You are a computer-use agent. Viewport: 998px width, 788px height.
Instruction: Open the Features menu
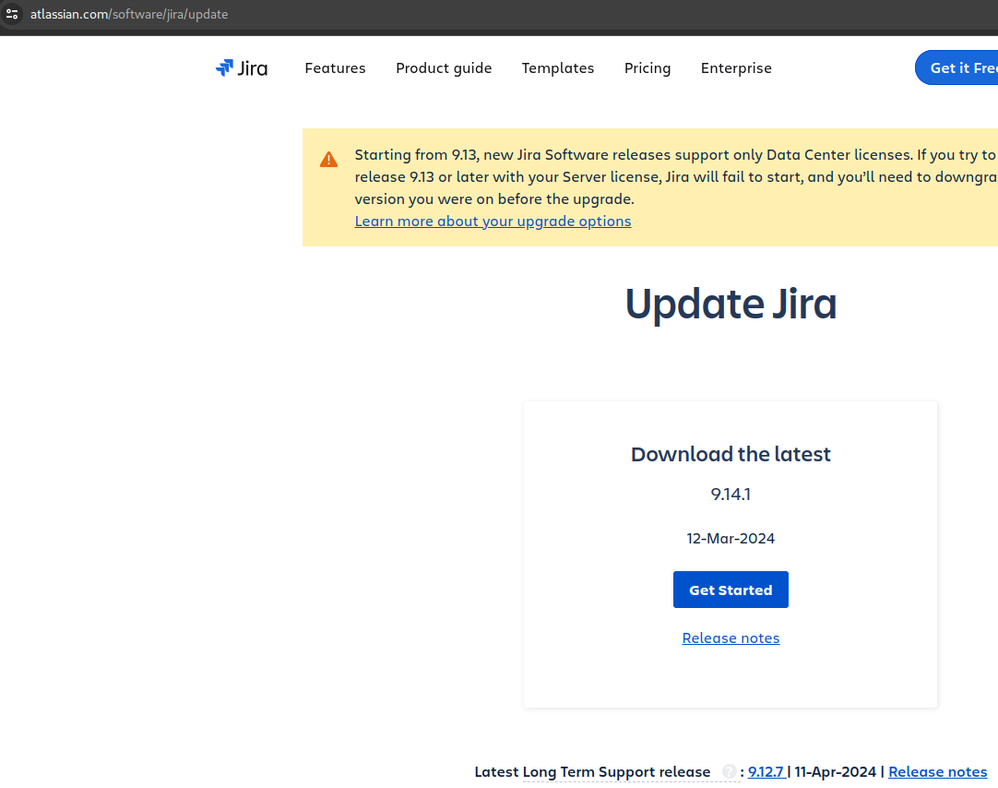click(x=335, y=68)
